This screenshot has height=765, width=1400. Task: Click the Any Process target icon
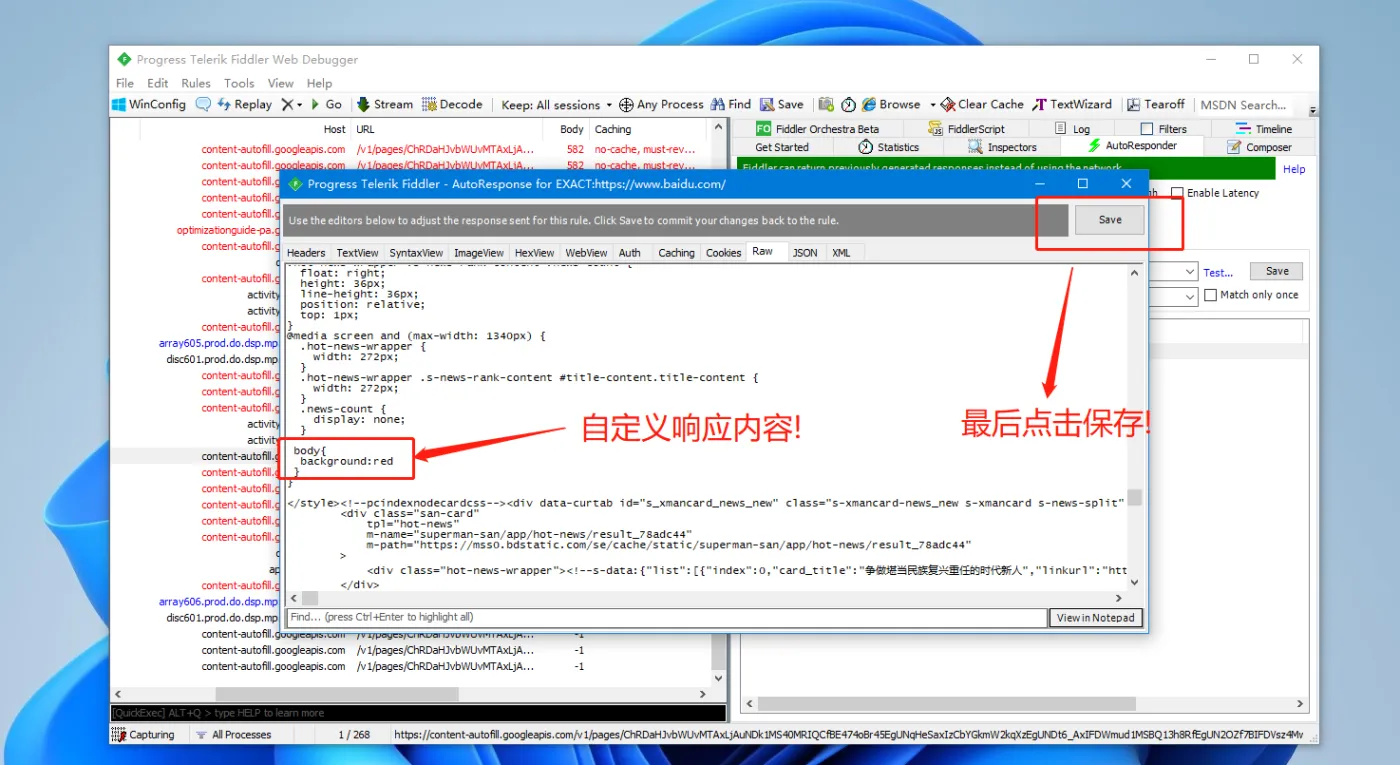point(626,104)
